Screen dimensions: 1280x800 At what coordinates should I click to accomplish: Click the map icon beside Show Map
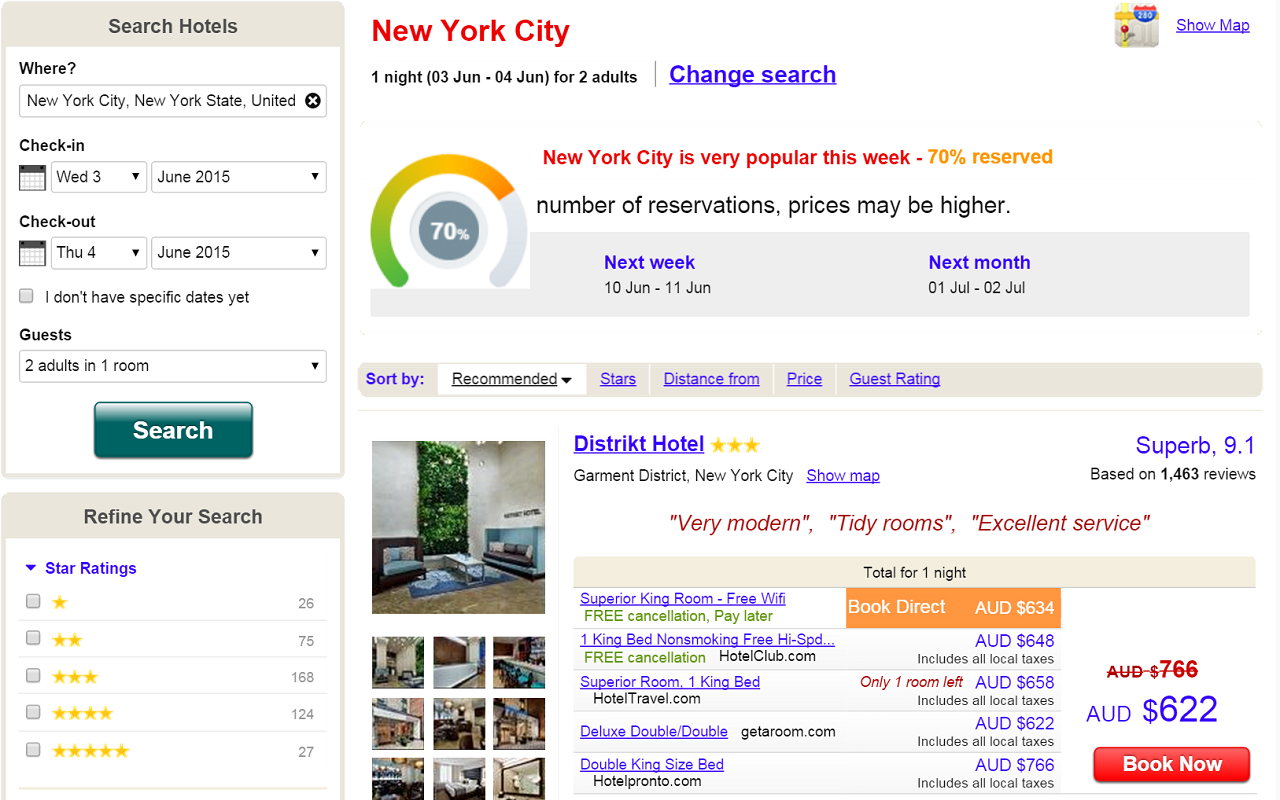(1137, 26)
